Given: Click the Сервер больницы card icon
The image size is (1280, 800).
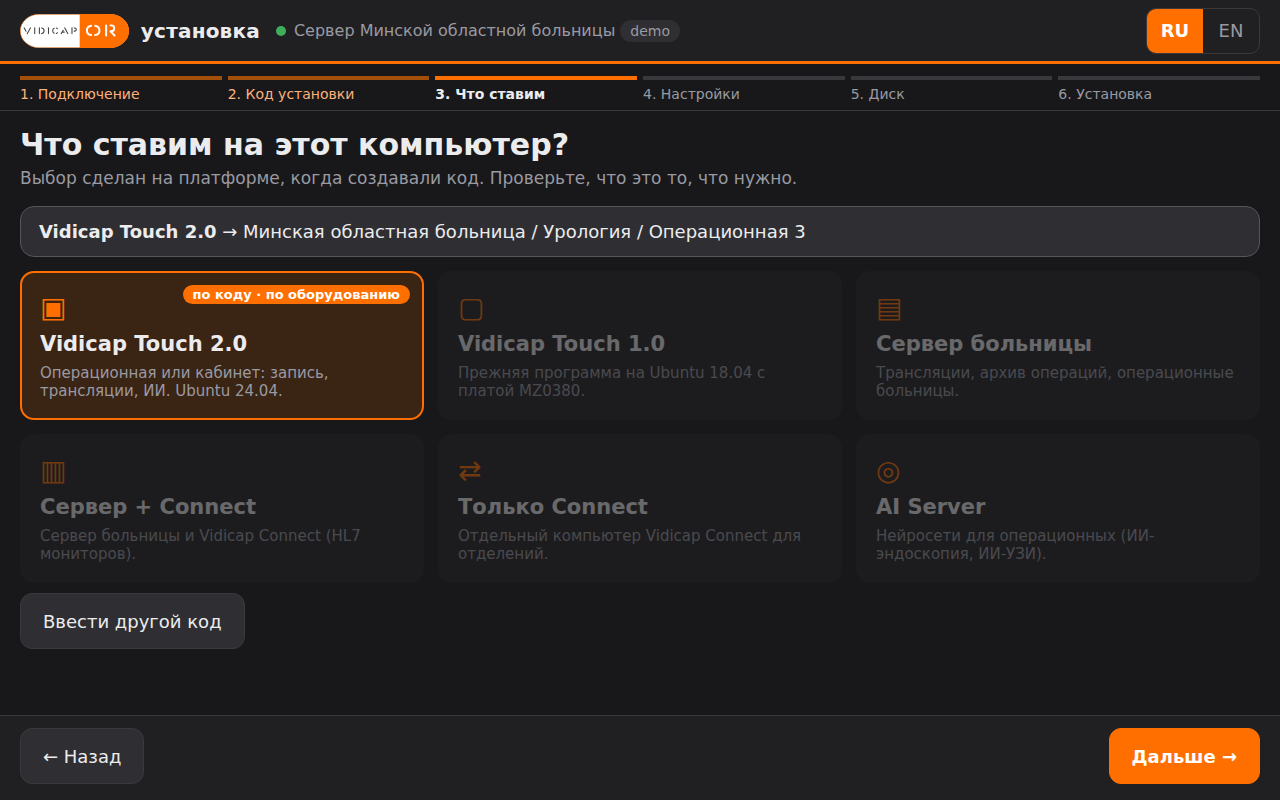Looking at the screenshot, I should (889, 309).
